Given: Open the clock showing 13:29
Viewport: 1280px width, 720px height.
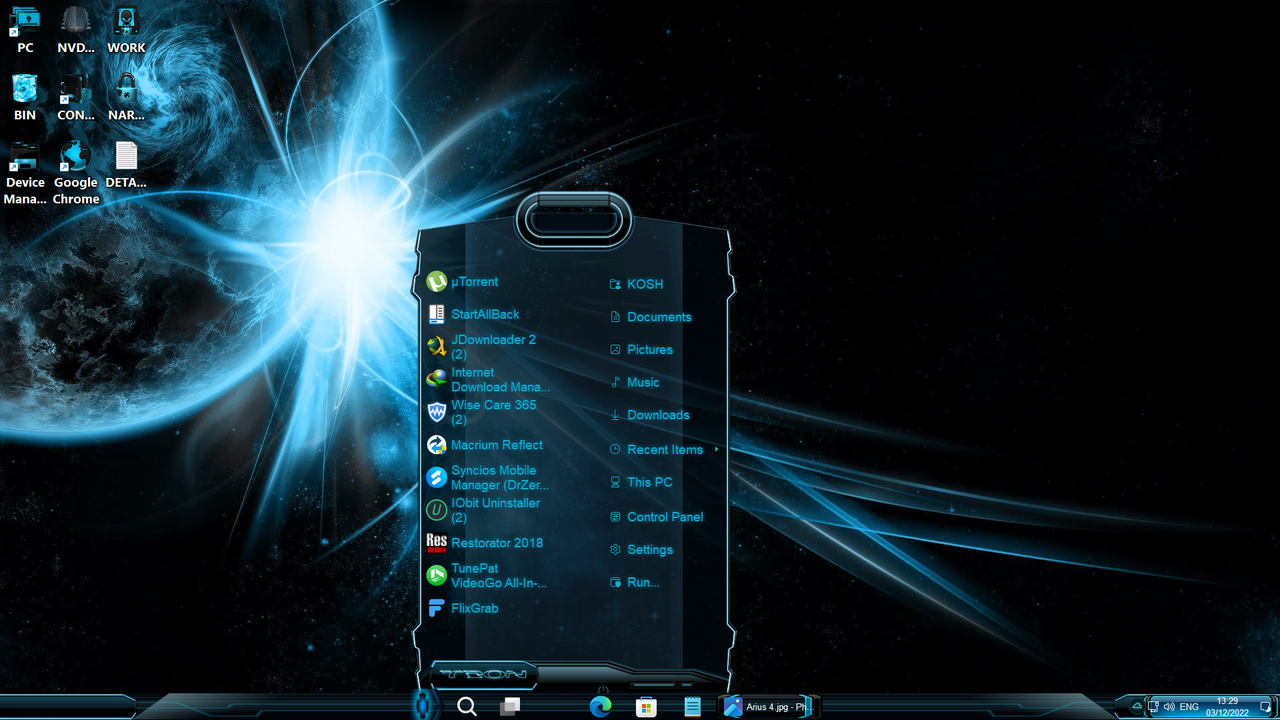Looking at the screenshot, I should click(x=1227, y=707).
